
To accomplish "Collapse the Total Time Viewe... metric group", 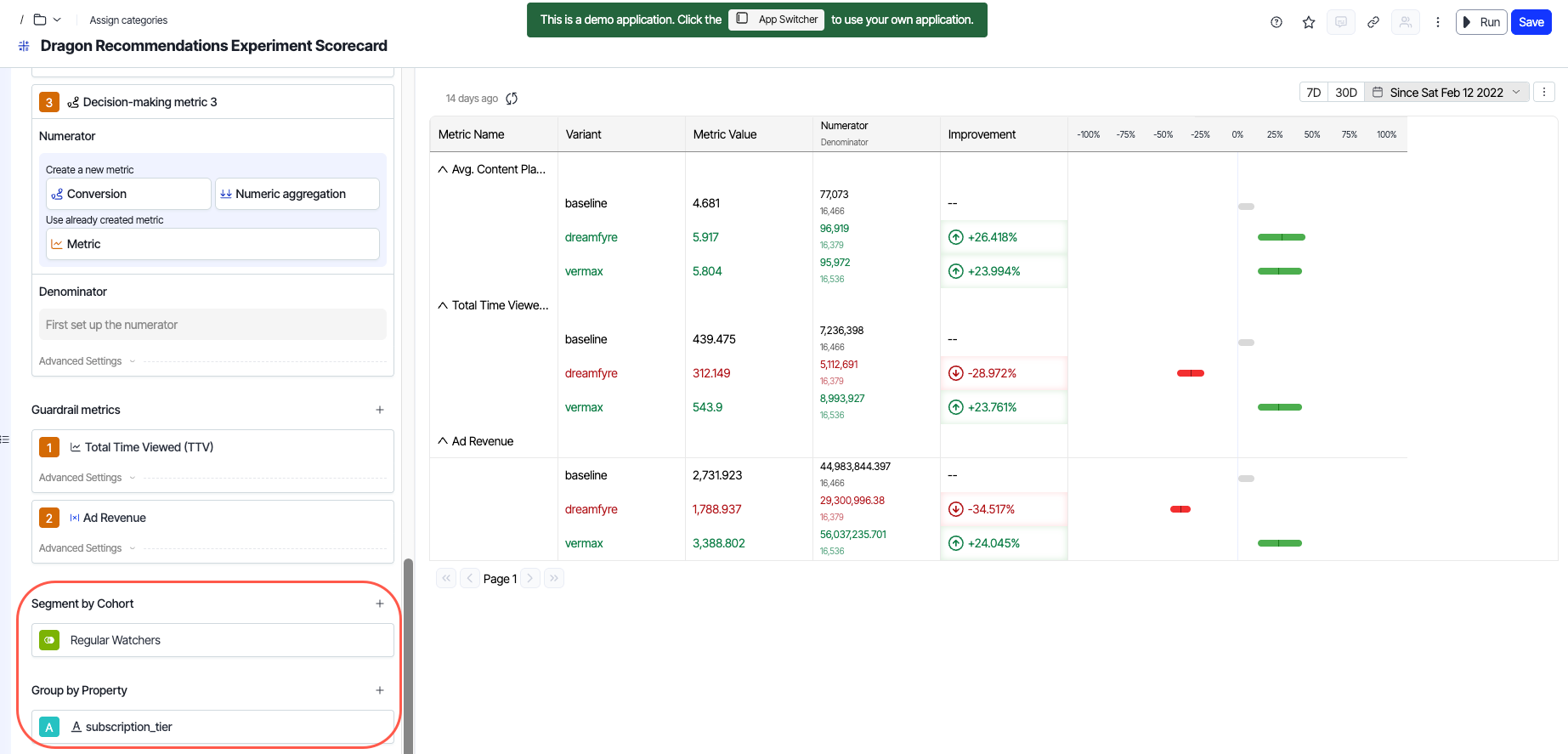I will click(443, 305).
